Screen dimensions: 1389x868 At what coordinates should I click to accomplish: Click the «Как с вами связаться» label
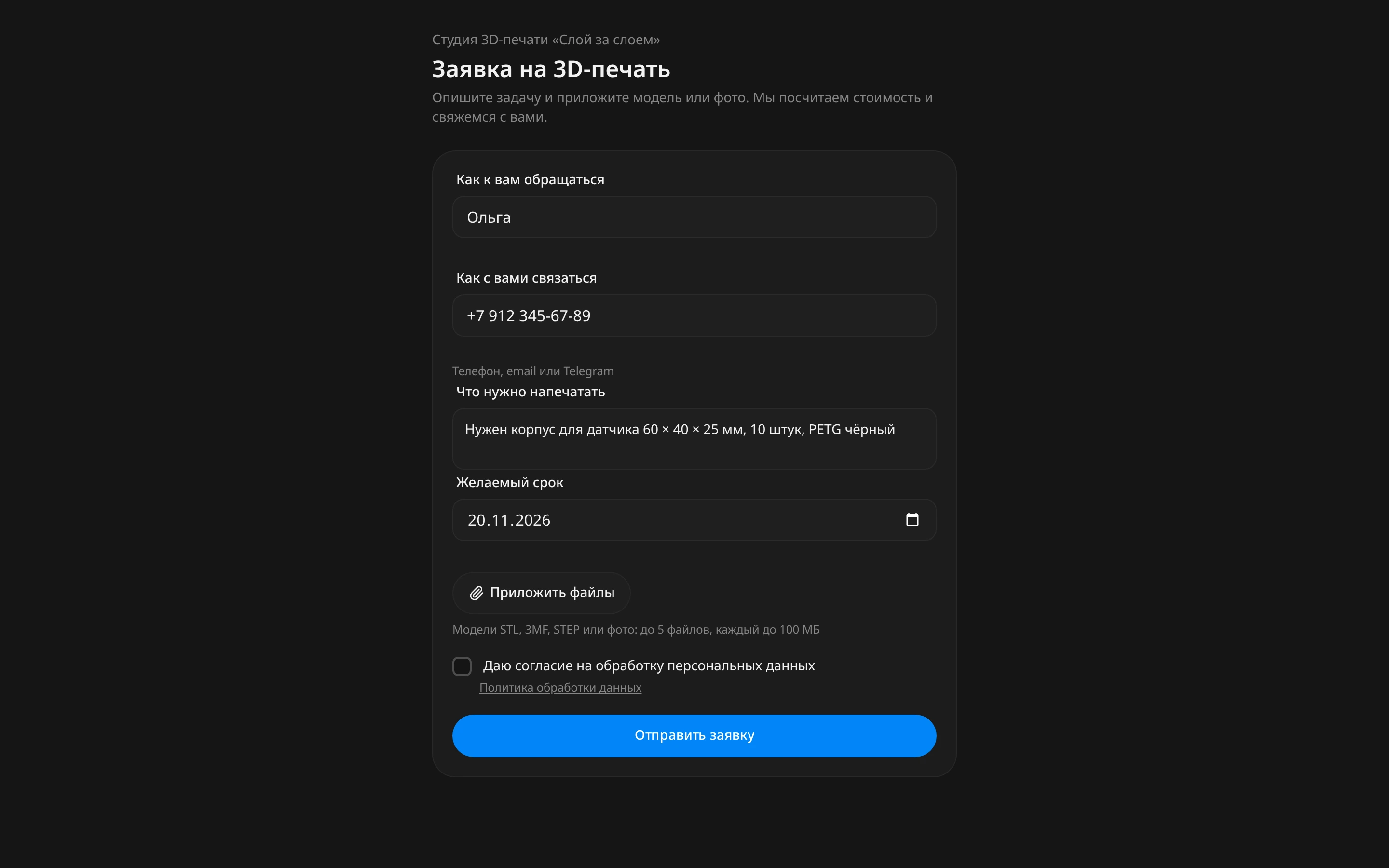click(x=526, y=278)
